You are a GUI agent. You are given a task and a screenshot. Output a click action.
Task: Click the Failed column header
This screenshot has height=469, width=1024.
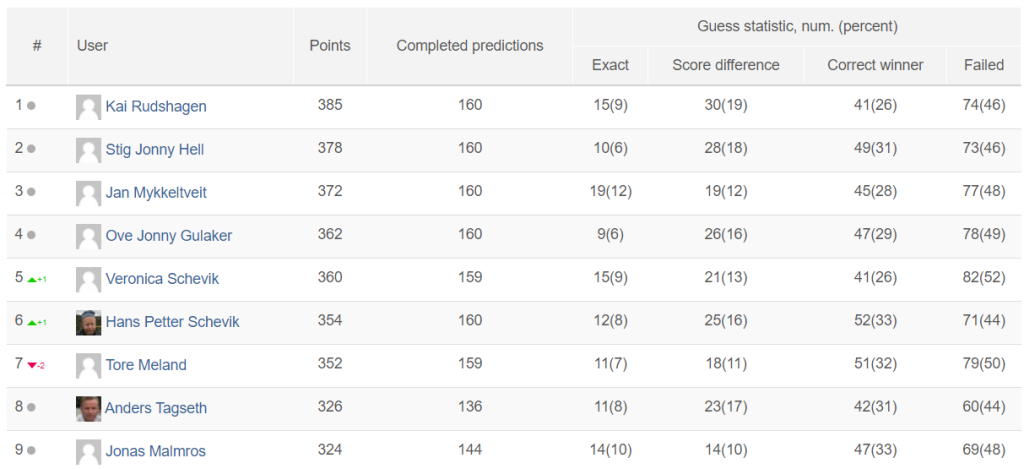click(984, 65)
